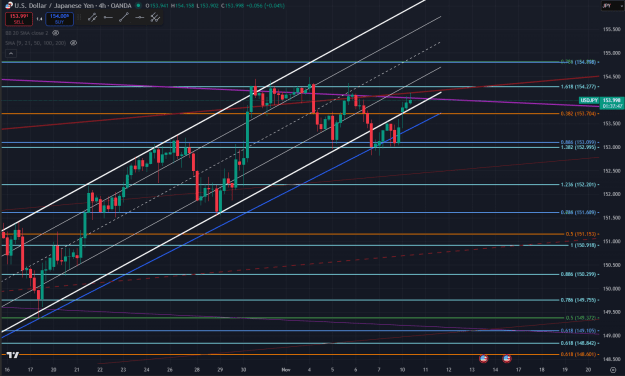Select the 0.5 (149.372) Fibonacci label
625x376 pixels.
[x=581, y=318]
